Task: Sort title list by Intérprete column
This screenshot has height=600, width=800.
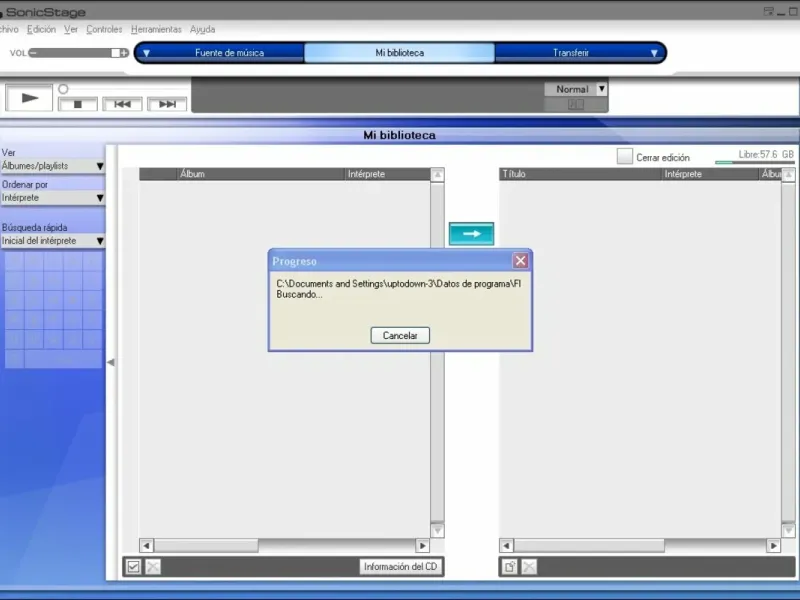Action: 711,174
